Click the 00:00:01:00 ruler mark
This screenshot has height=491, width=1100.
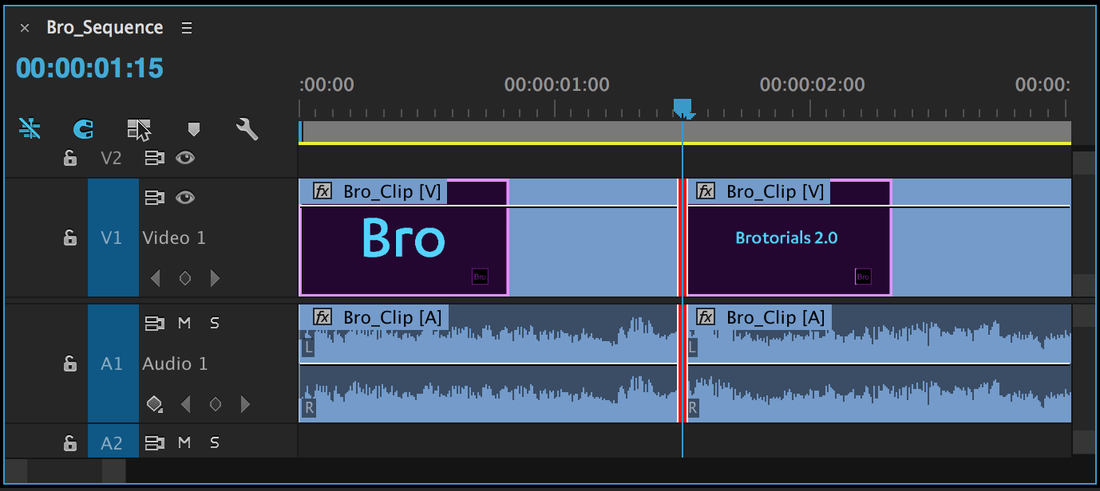(x=556, y=86)
